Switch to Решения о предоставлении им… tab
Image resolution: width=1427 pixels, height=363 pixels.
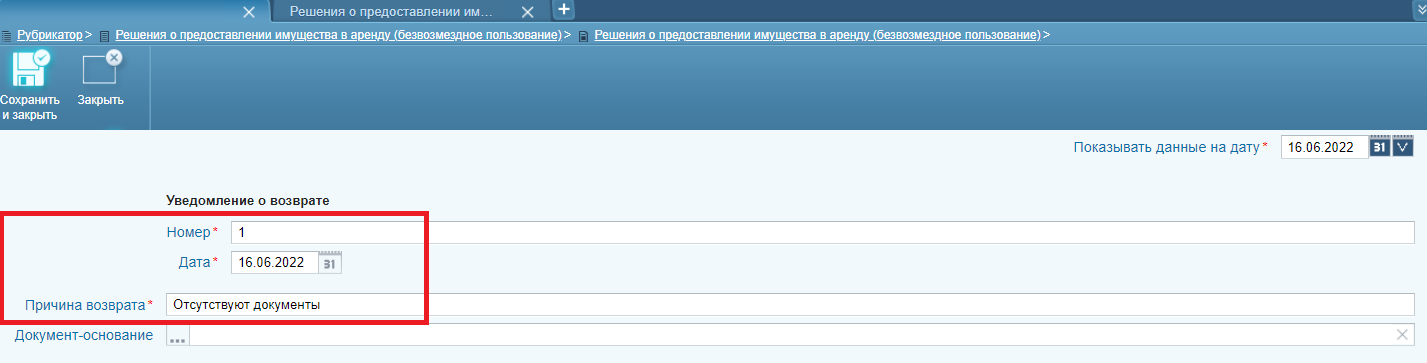391,11
